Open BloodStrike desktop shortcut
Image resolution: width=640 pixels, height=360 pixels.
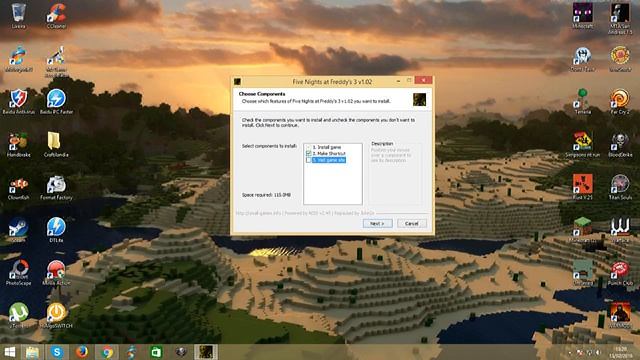pos(620,144)
